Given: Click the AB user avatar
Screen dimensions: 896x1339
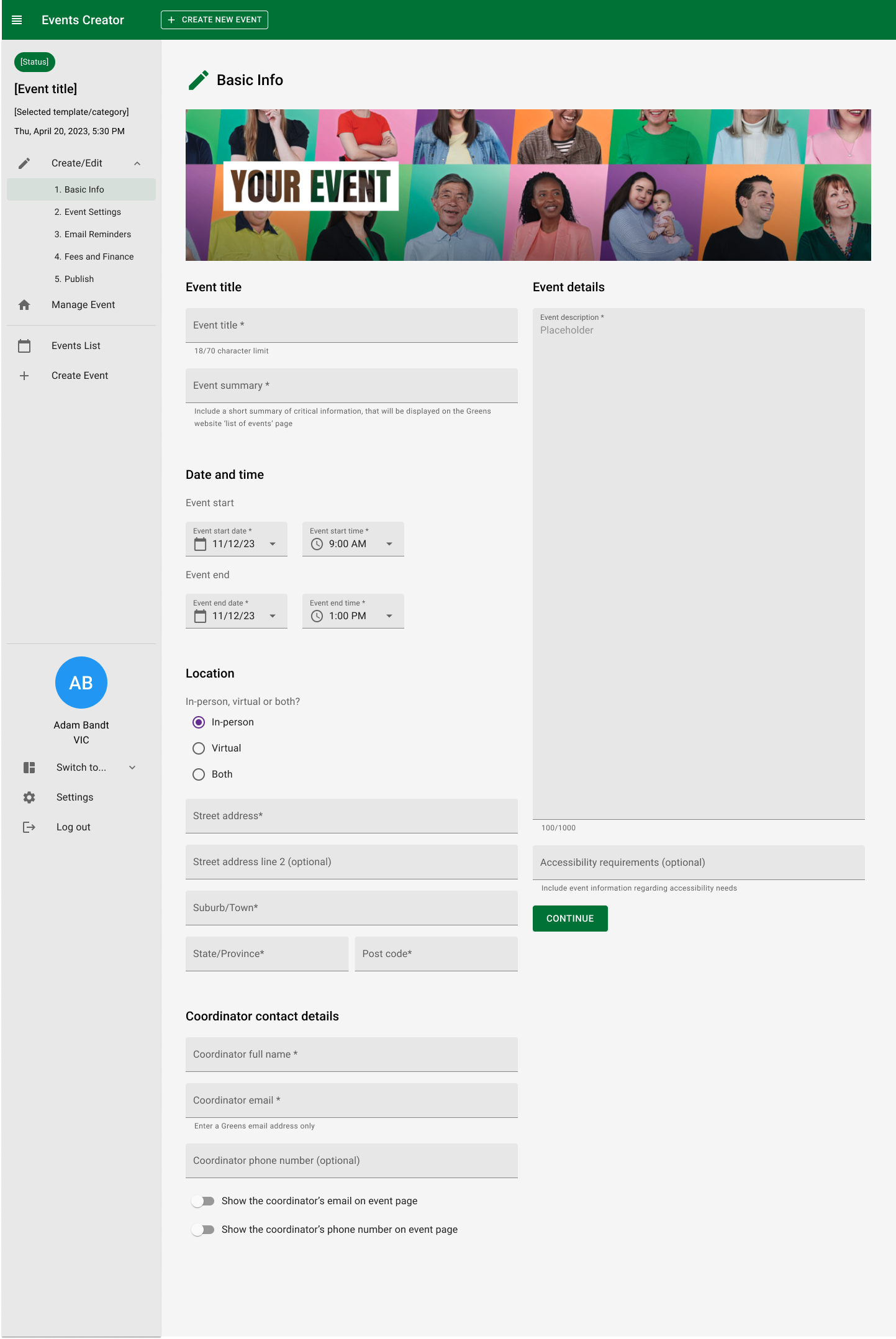Looking at the screenshot, I should coord(81,683).
